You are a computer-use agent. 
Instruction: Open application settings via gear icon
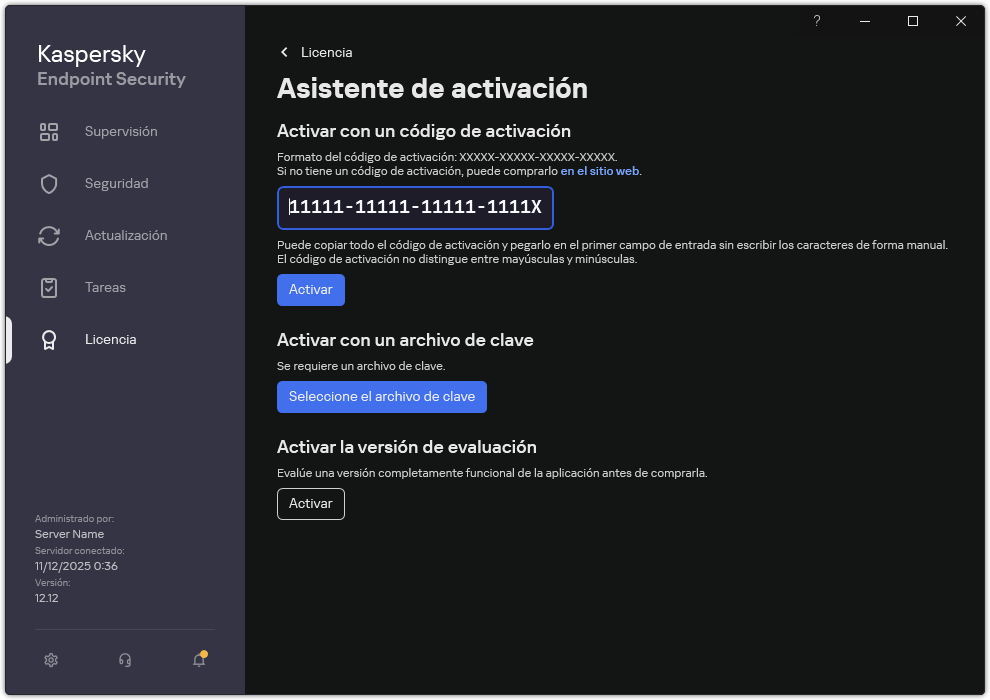[x=51, y=660]
